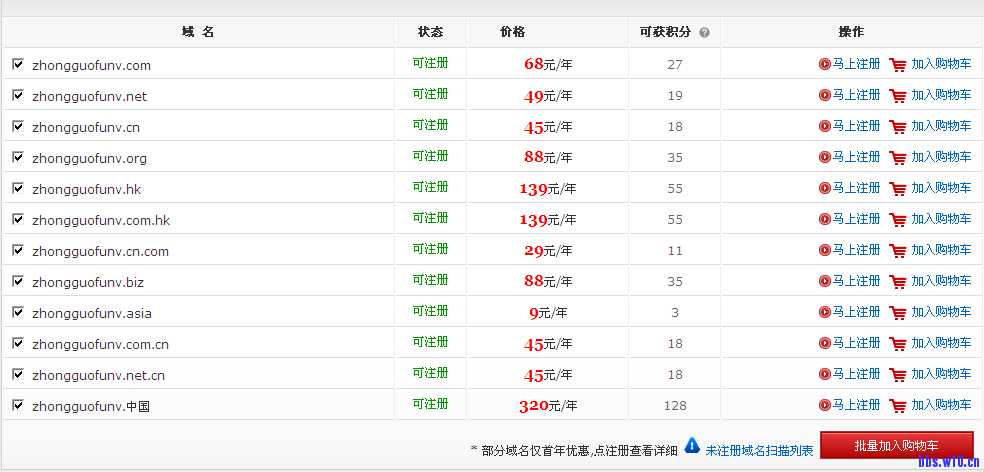Click red register icon for zhongguofunv.org
The width and height of the screenshot is (984, 472).
click(x=825, y=157)
